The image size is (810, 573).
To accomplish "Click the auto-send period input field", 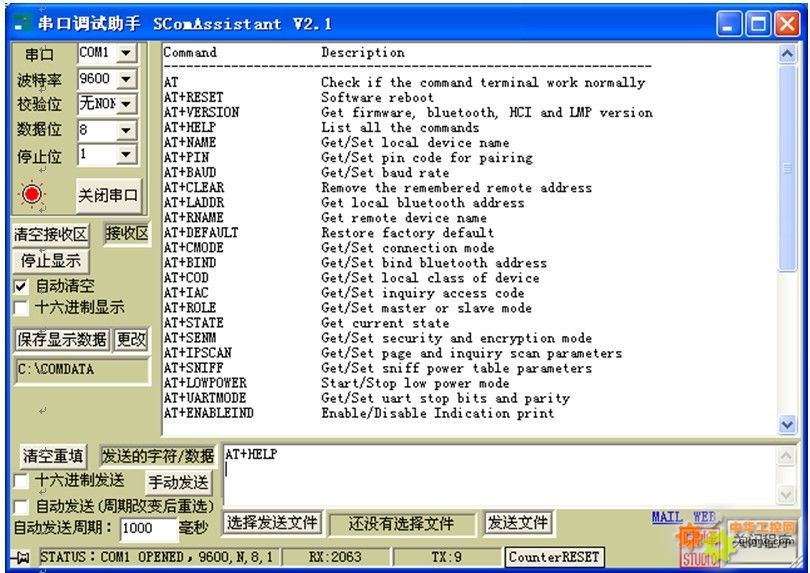I will click(x=147, y=528).
